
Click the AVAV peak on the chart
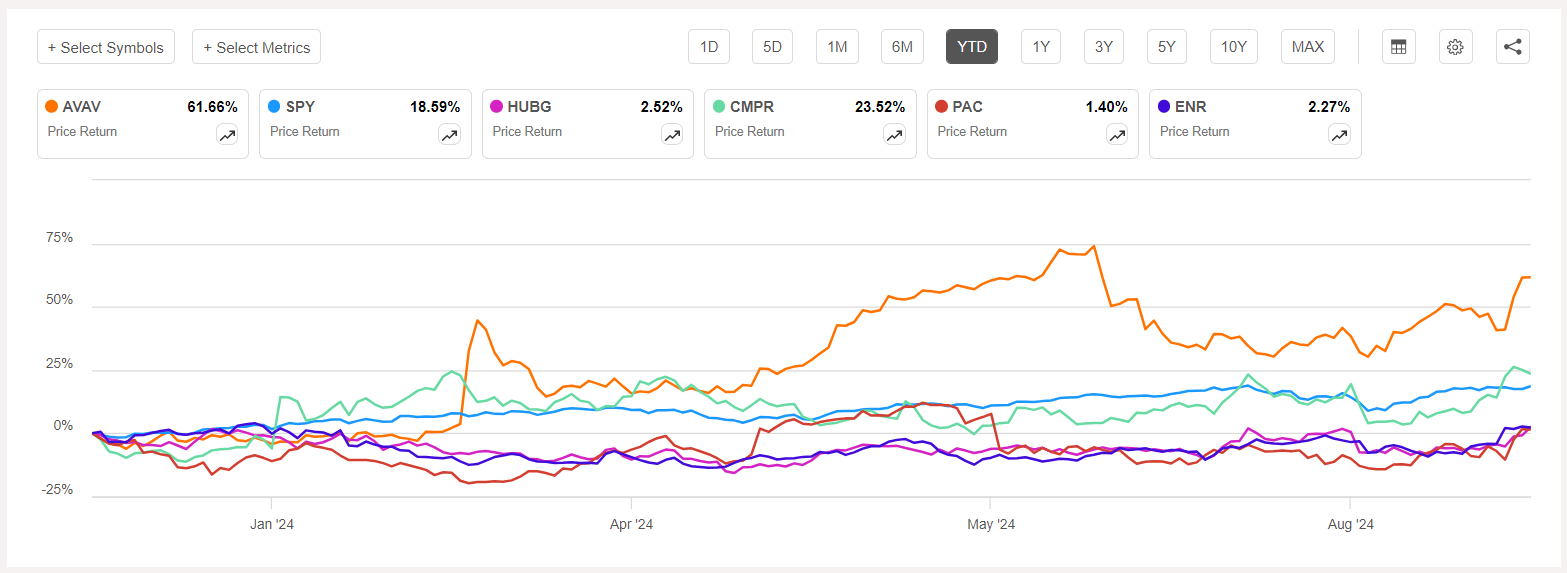pyautogui.click(x=1094, y=246)
